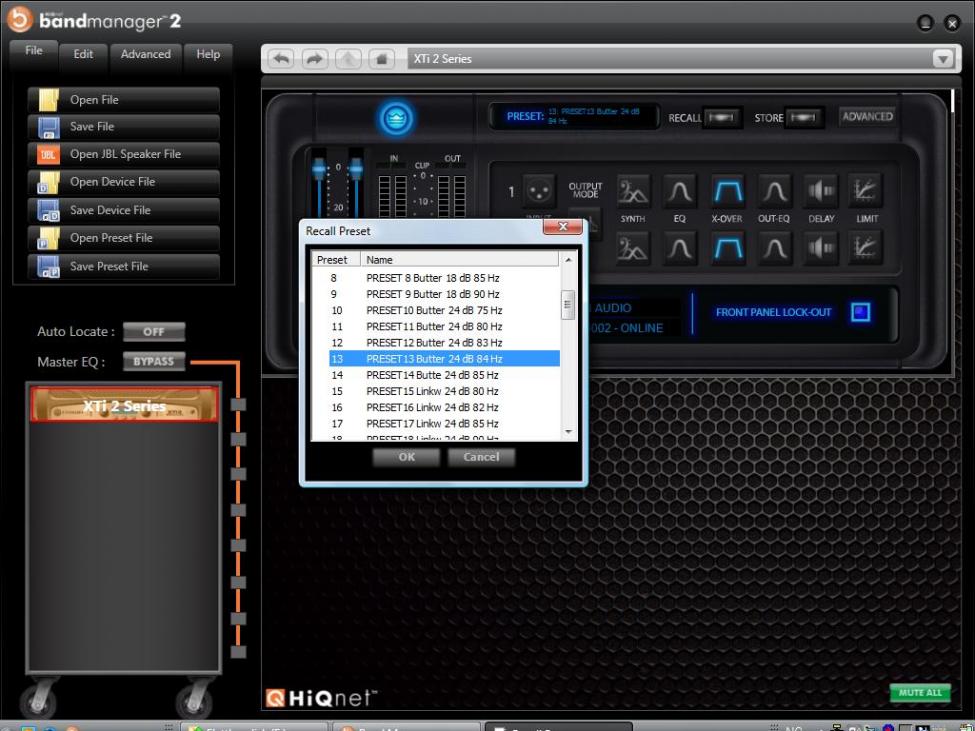This screenshot has height=731, width=975.
Task: Expand the XTi 2 Series device dropdown
Action: pos(941,59)
